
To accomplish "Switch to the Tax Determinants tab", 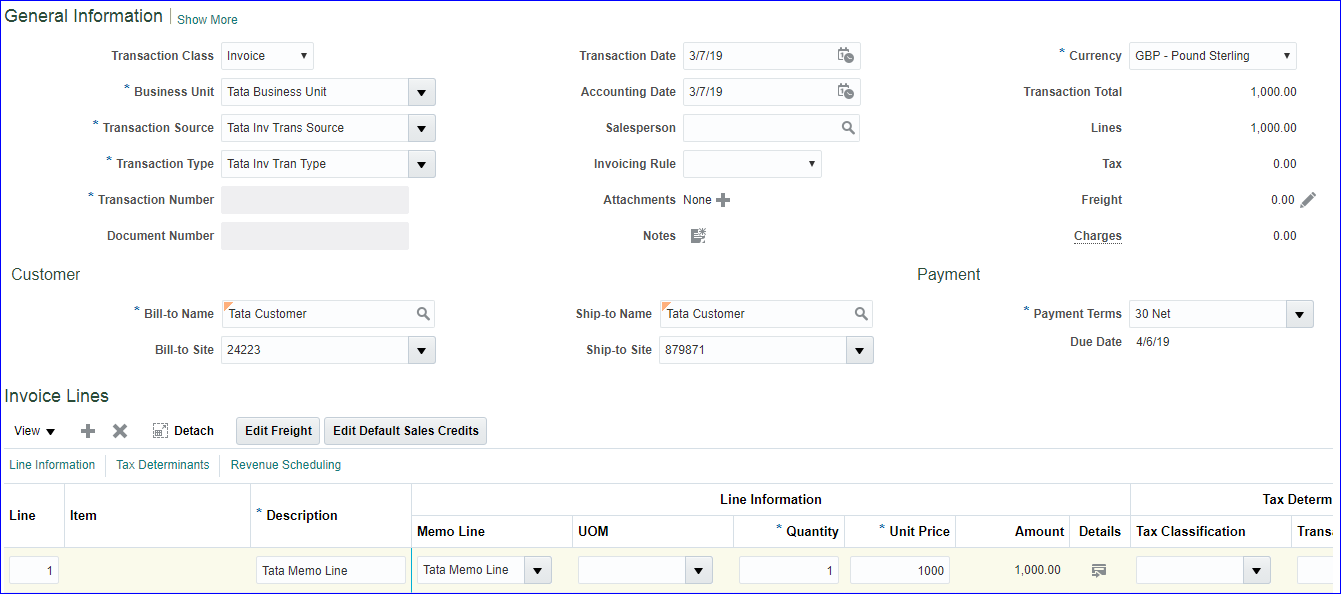I will [163, 465].
